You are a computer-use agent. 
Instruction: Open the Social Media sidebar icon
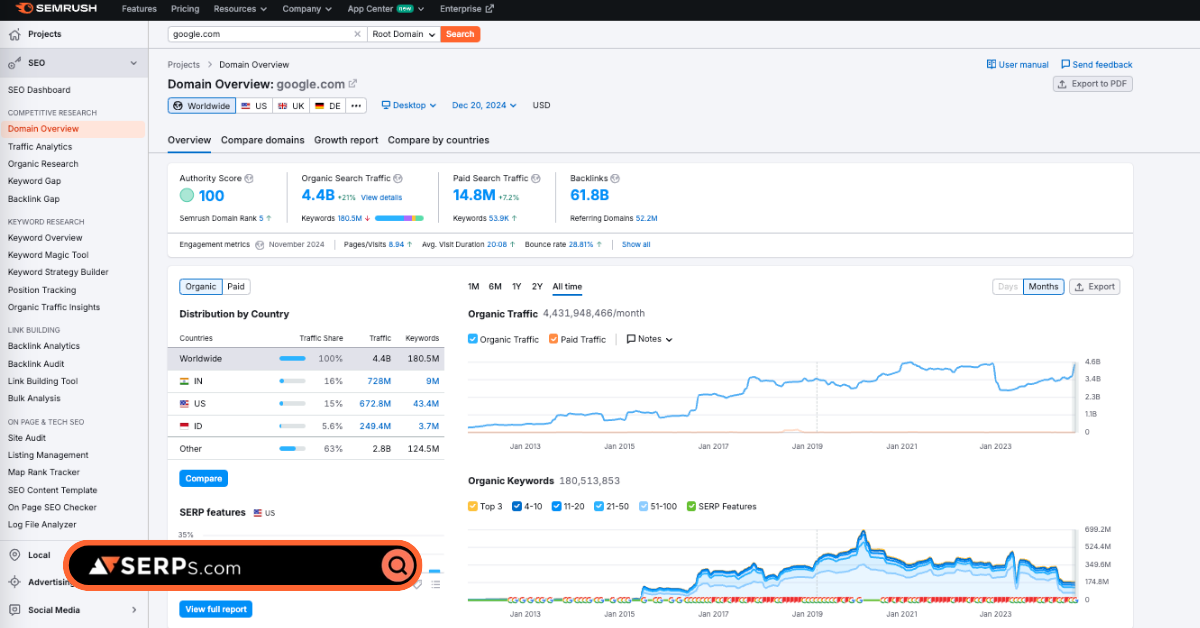point(15,610)
